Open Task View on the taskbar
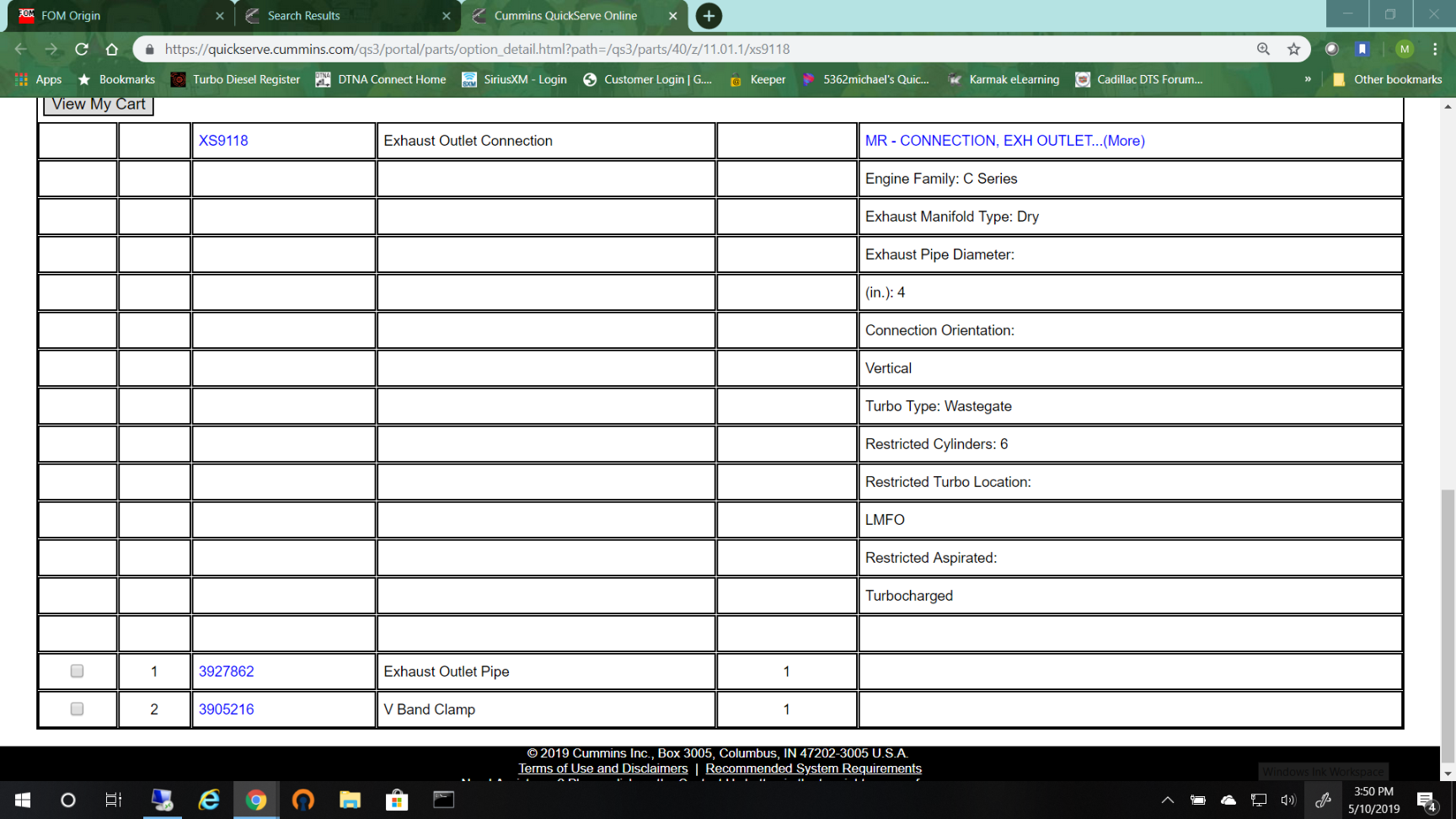The height and width of the screenshot is (819, 1456). click(113, 800)
